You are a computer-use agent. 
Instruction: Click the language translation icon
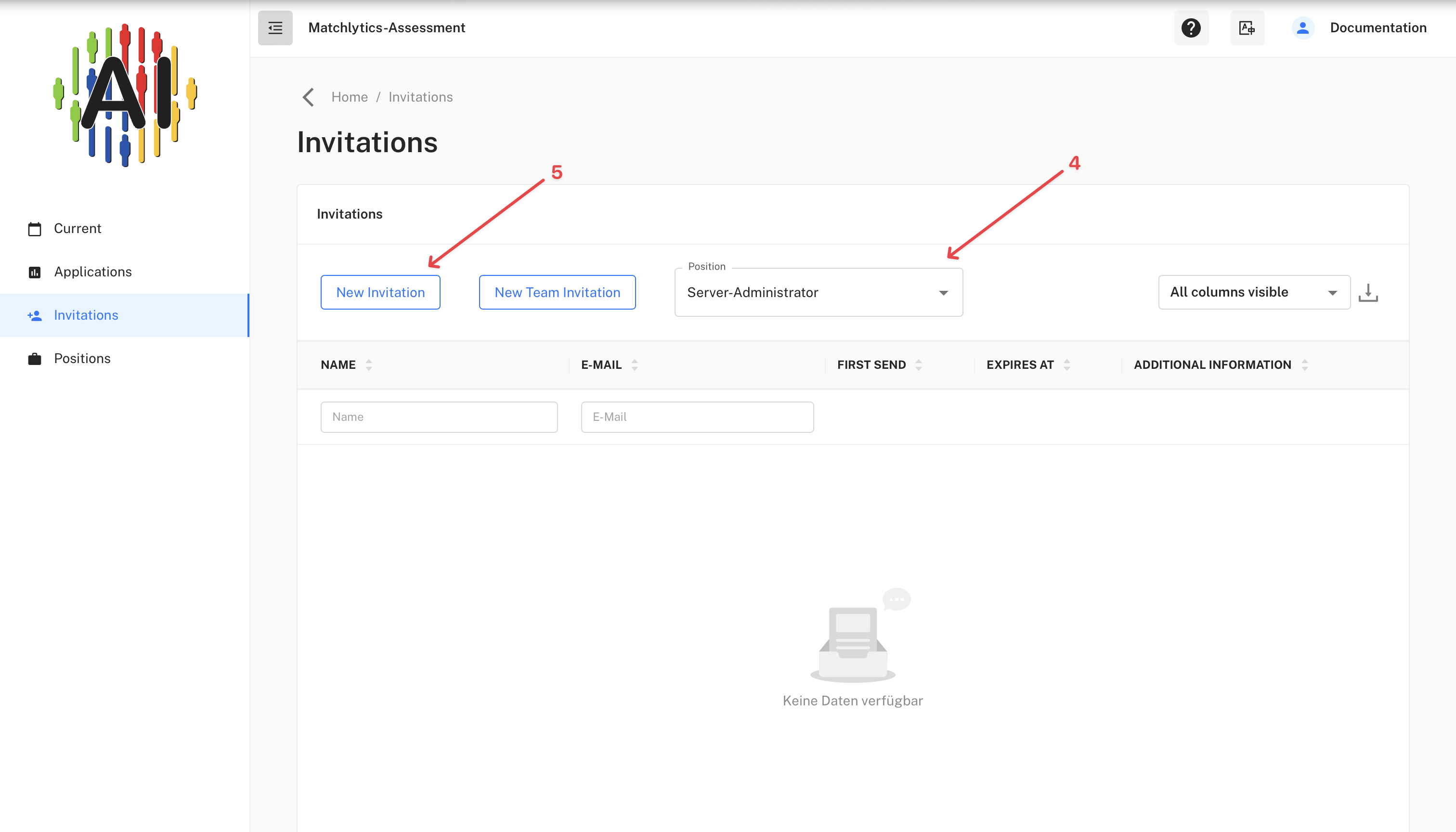(1247, 27)
